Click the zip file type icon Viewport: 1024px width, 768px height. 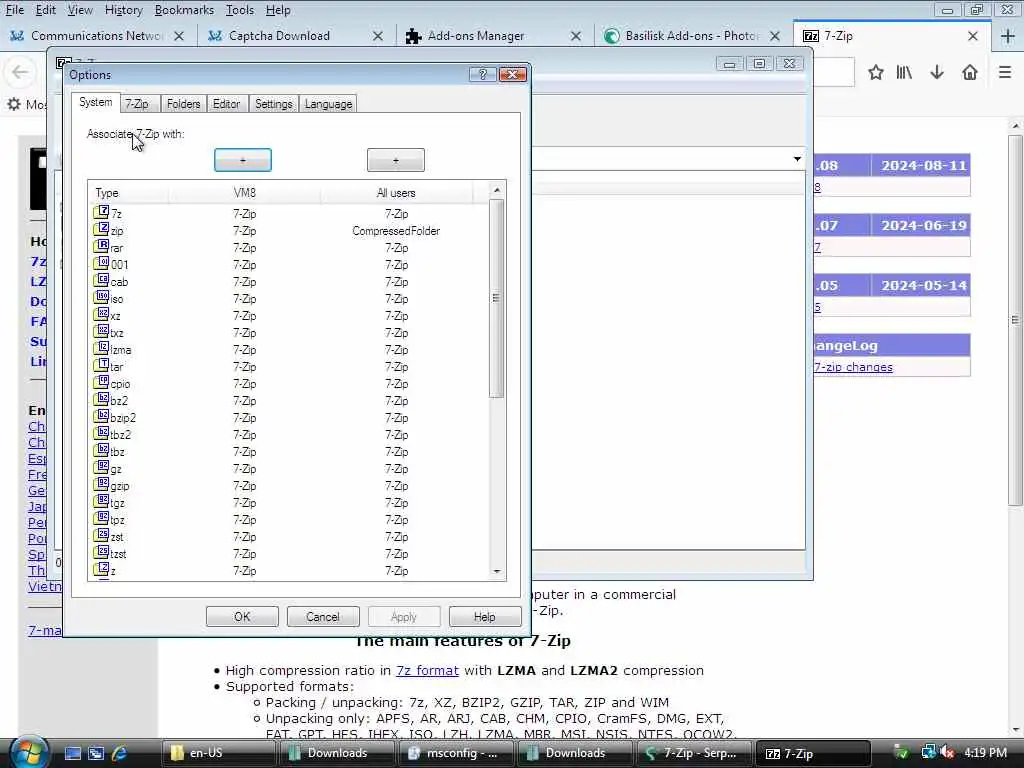tap(101, 229)
